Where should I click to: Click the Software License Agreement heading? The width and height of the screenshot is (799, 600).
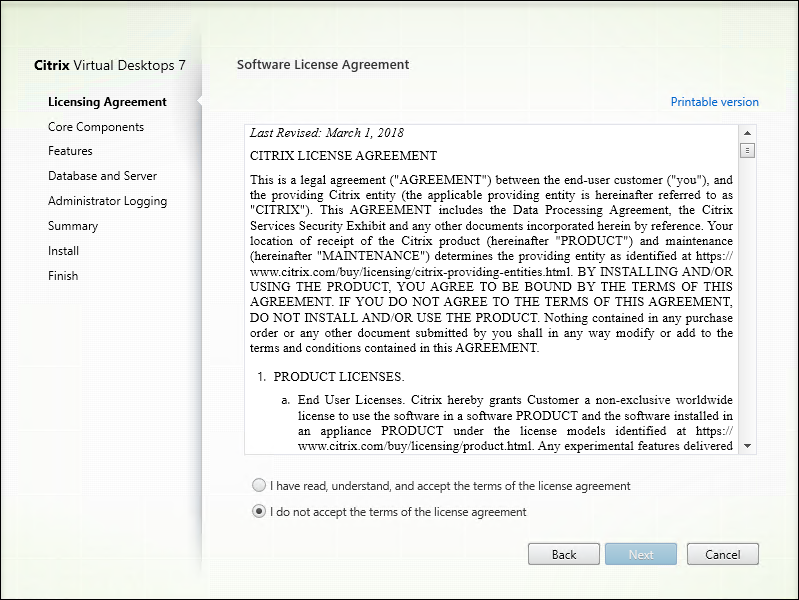(x=323, y=64)
